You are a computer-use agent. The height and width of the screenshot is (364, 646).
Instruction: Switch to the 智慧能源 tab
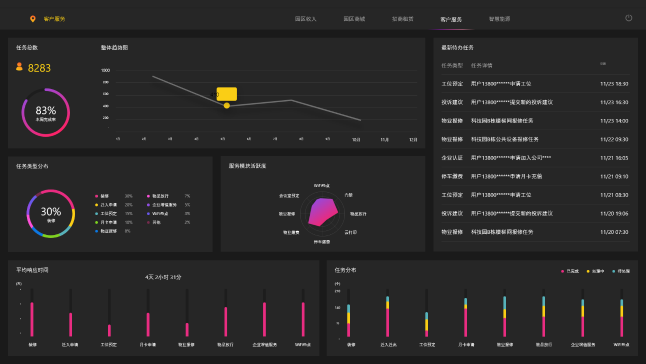click(499, 19)
